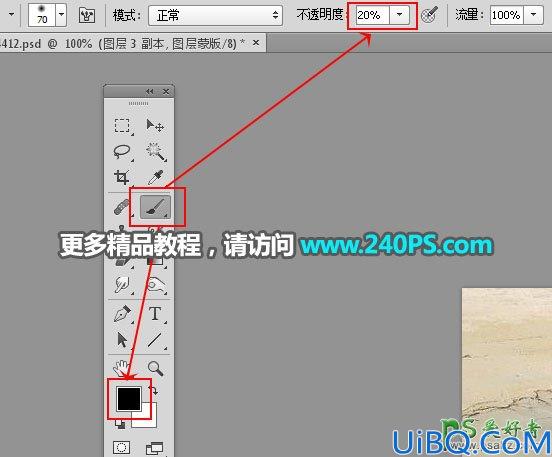Collapse the tools panel with double arrows
552x457 pixels.
[x=150, y=92]
